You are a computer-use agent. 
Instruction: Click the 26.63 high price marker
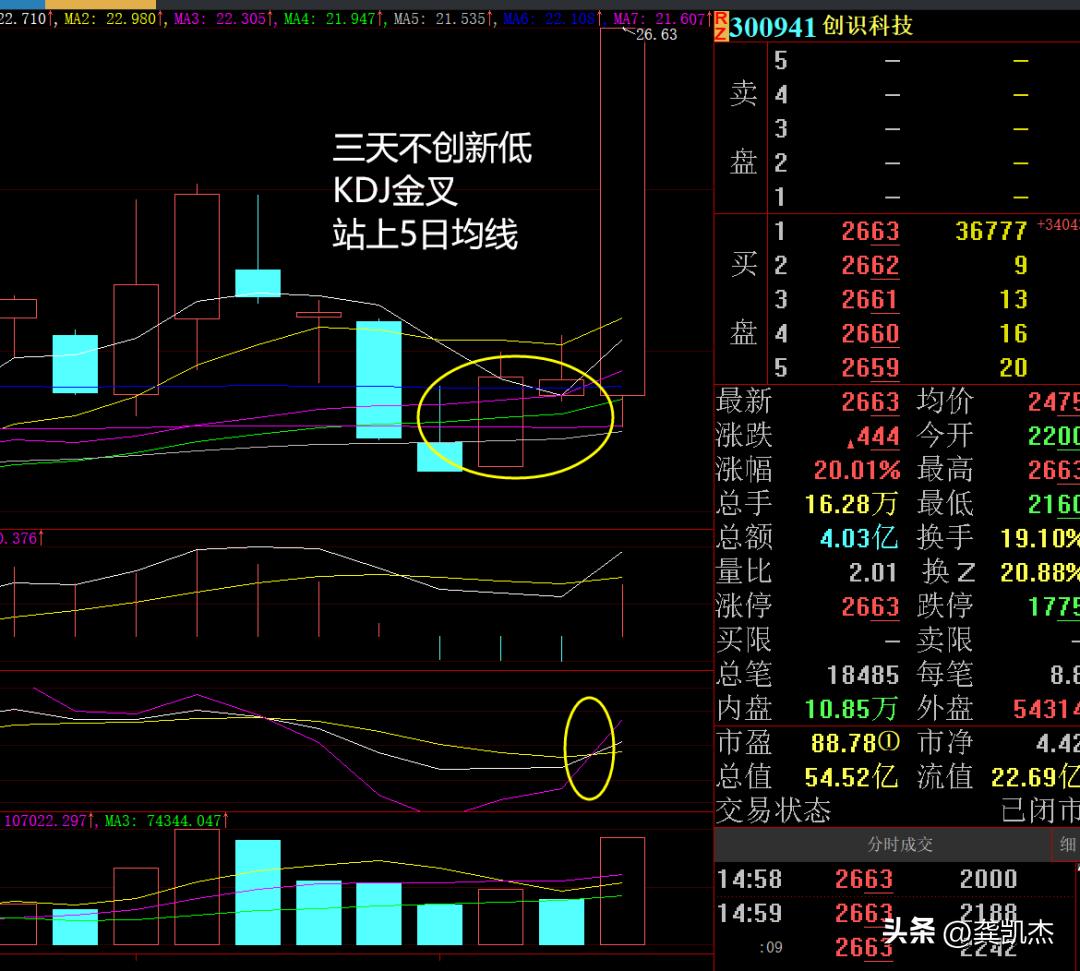tap(656, 35)
